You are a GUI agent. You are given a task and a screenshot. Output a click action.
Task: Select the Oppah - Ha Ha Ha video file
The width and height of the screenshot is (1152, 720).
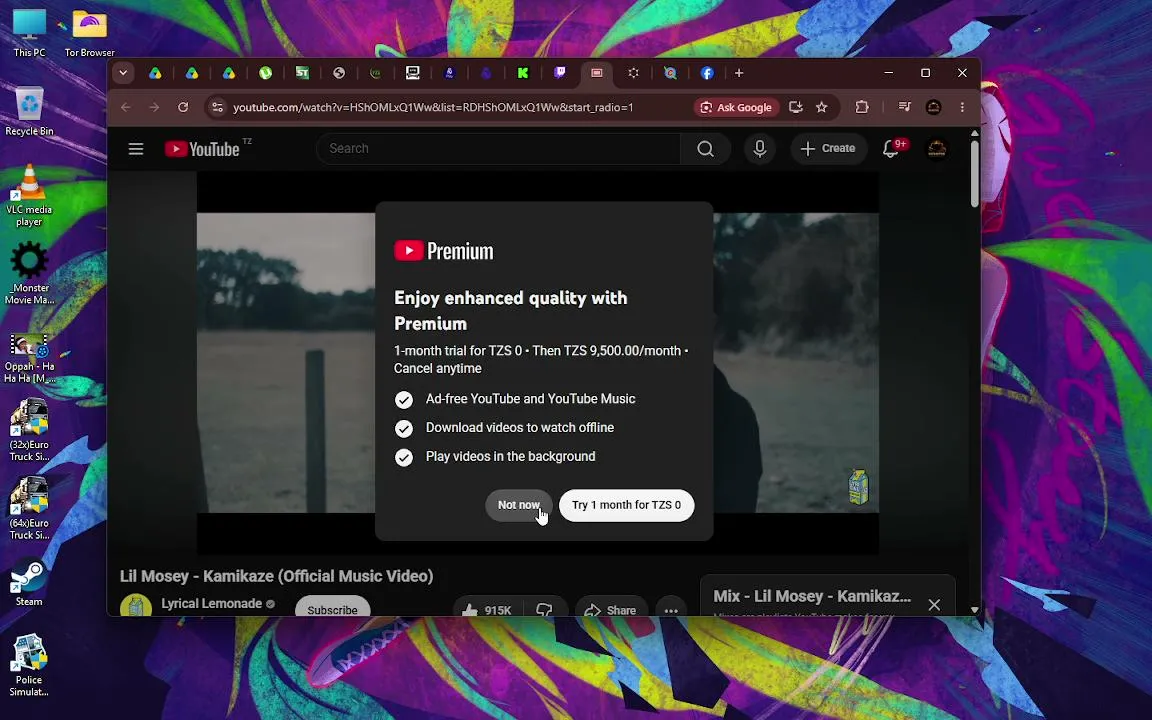(x=29, y=359)
